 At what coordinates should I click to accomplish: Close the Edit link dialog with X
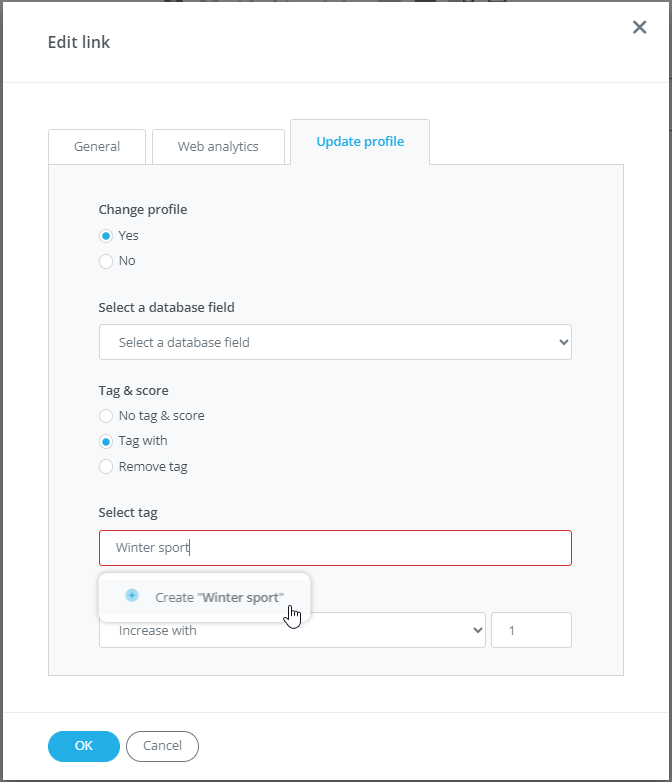640,27
